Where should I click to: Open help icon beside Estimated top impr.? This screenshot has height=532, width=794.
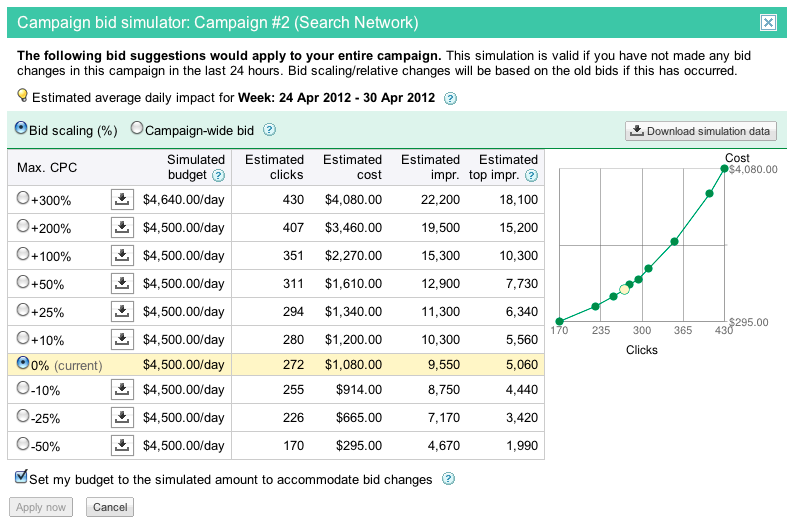tap(532, 176)
